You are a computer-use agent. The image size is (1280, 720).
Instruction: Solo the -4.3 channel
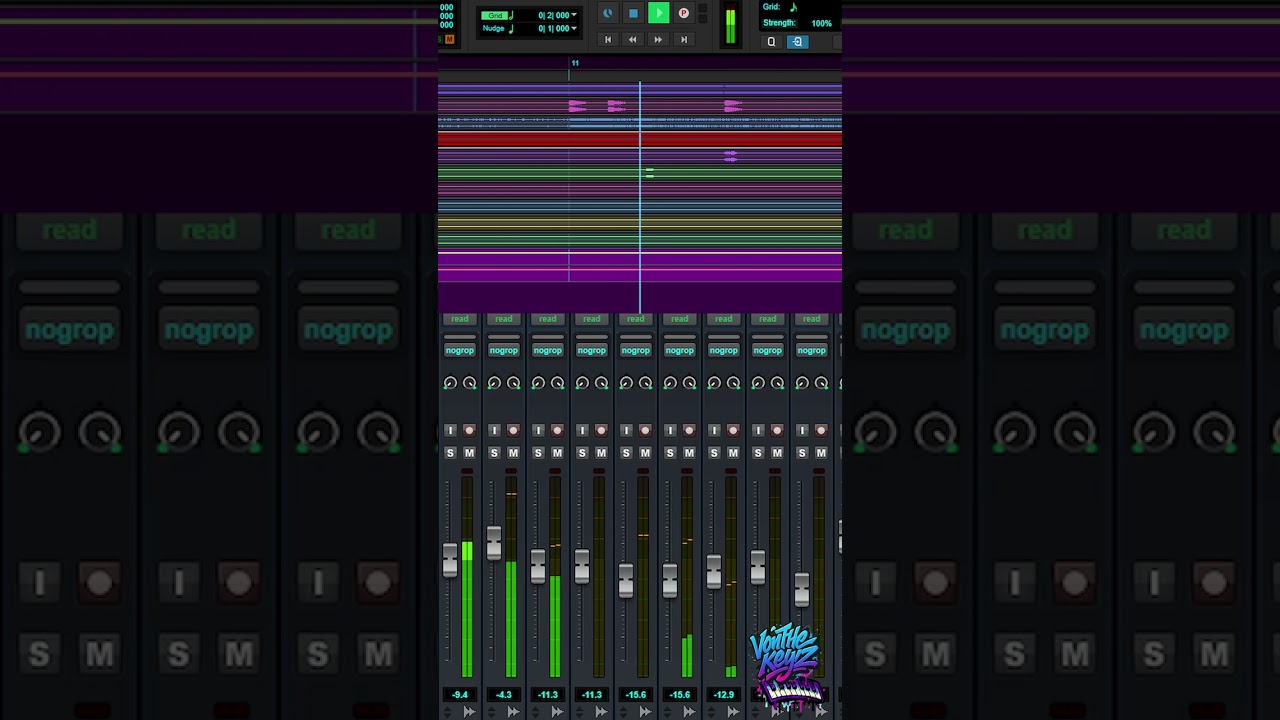click(x=494, y=453)
